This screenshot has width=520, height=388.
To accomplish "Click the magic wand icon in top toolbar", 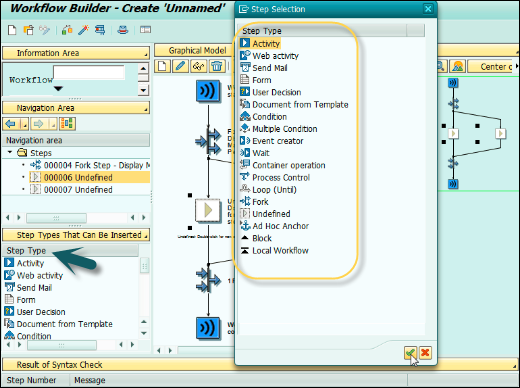I will click(83, 30).
